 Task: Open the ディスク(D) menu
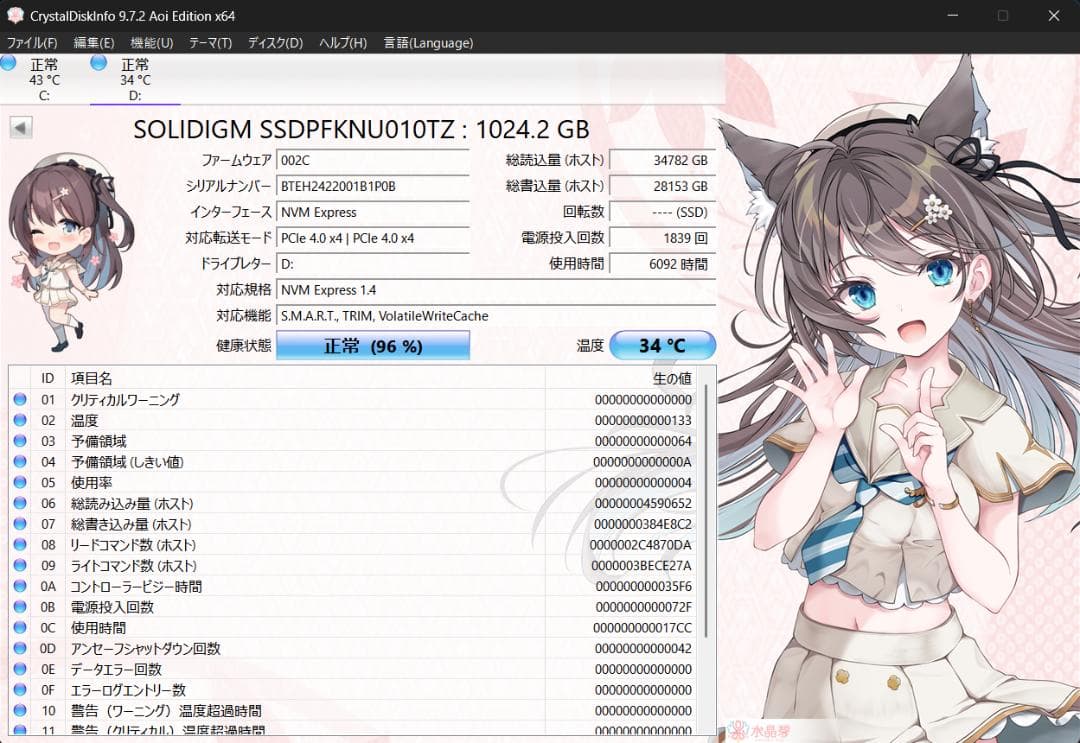click(275, 43)
